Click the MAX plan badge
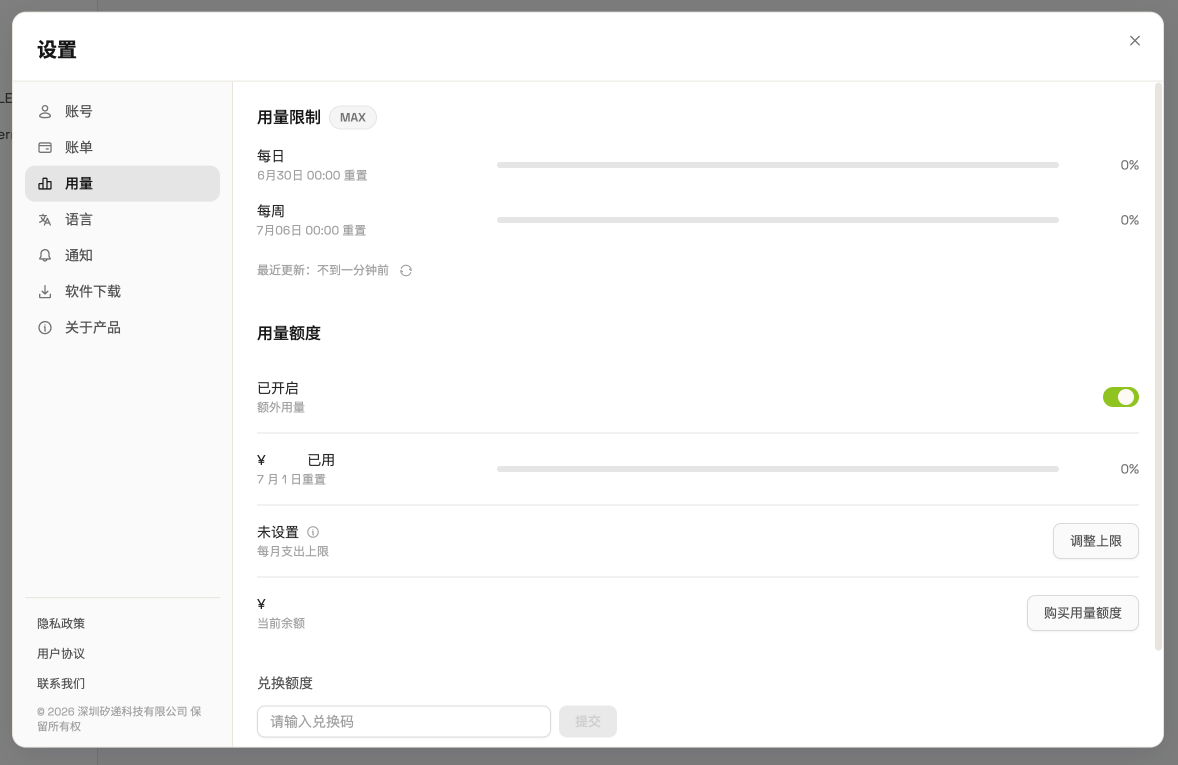 click(352, 117)
